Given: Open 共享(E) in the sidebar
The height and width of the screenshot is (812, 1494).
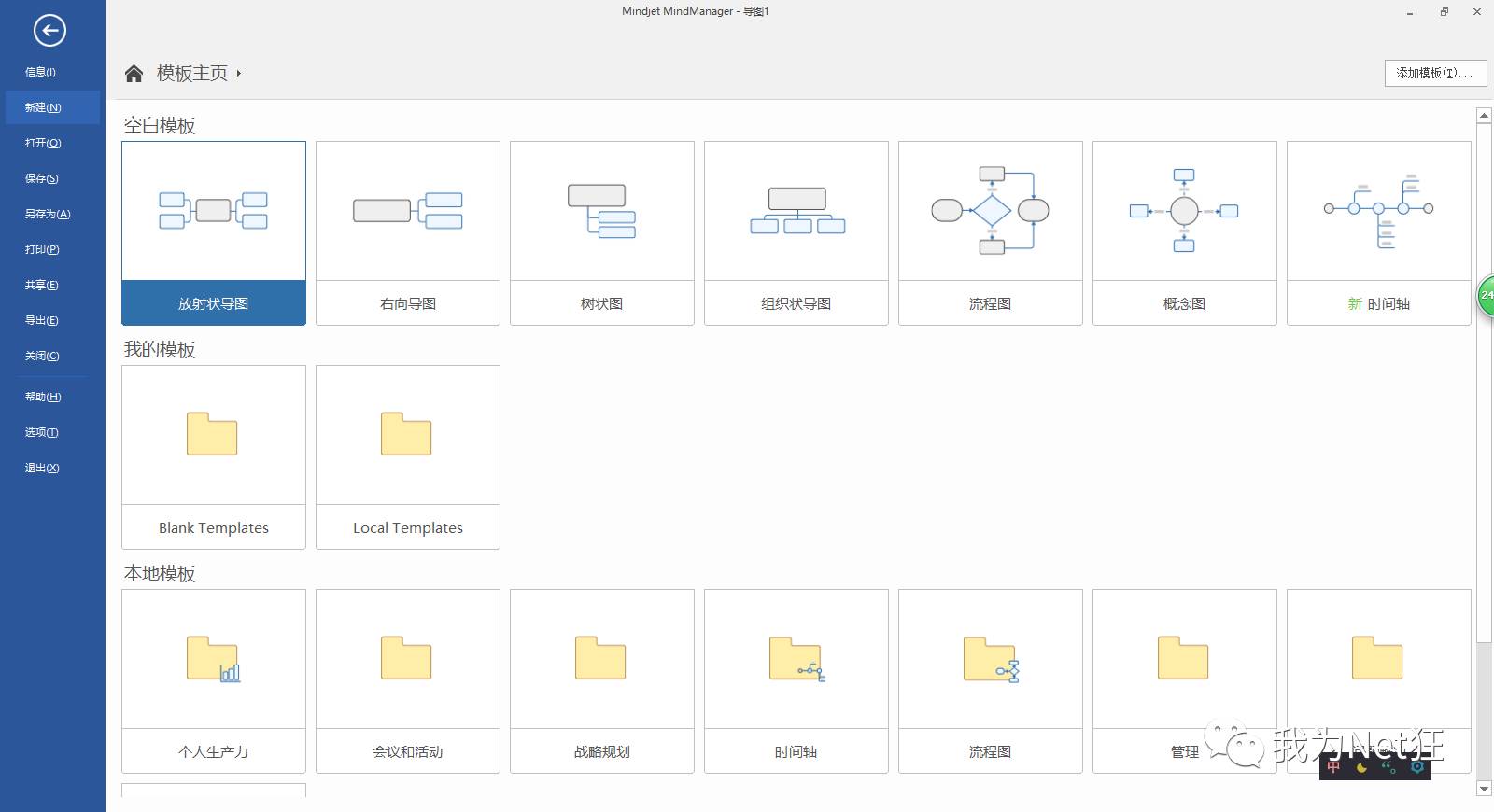Looking at the screenshot, I should point(41,285).
